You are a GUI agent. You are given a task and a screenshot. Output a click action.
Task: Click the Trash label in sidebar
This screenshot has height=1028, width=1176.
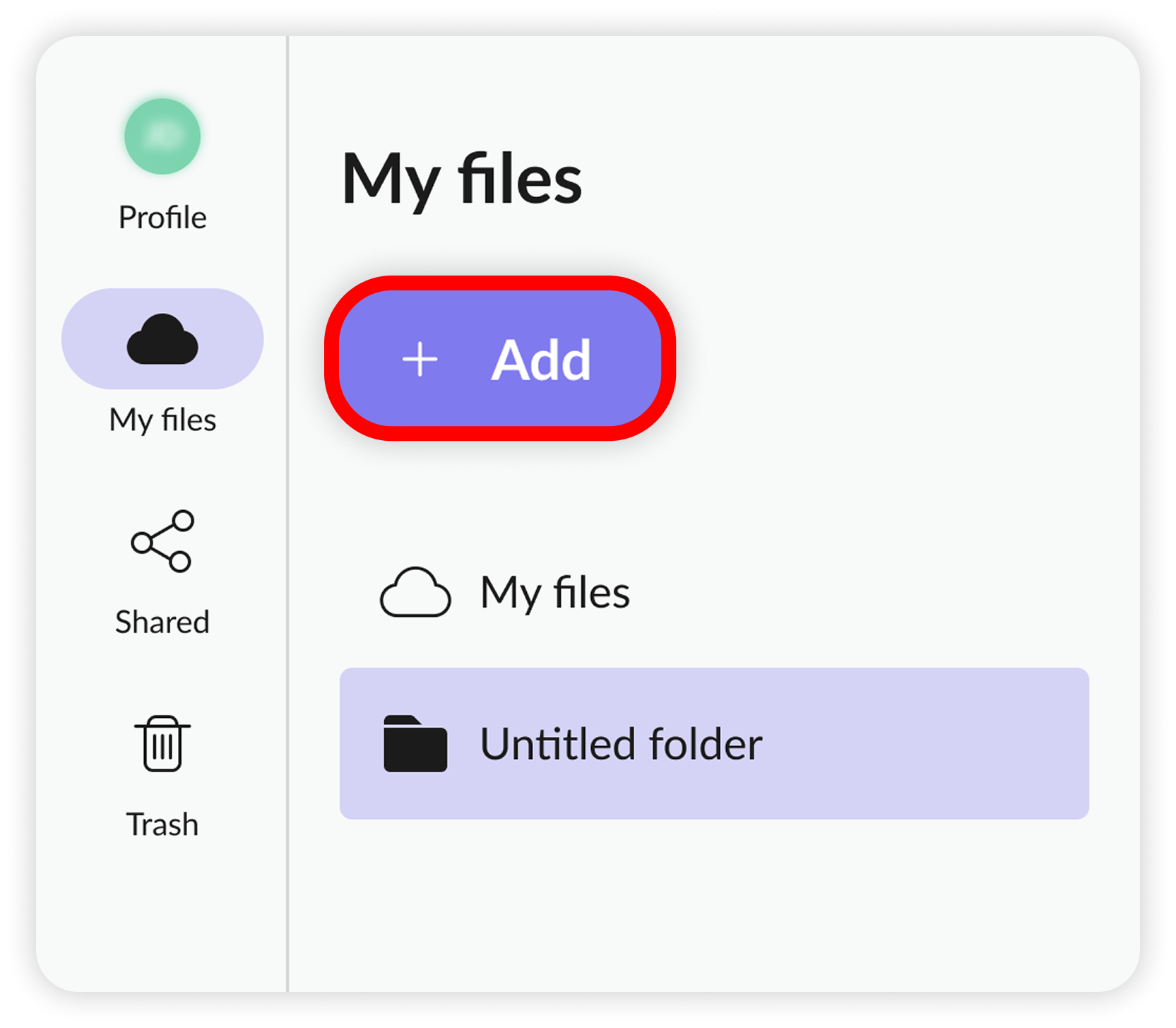pyautogui.click(x=162, y=825)
